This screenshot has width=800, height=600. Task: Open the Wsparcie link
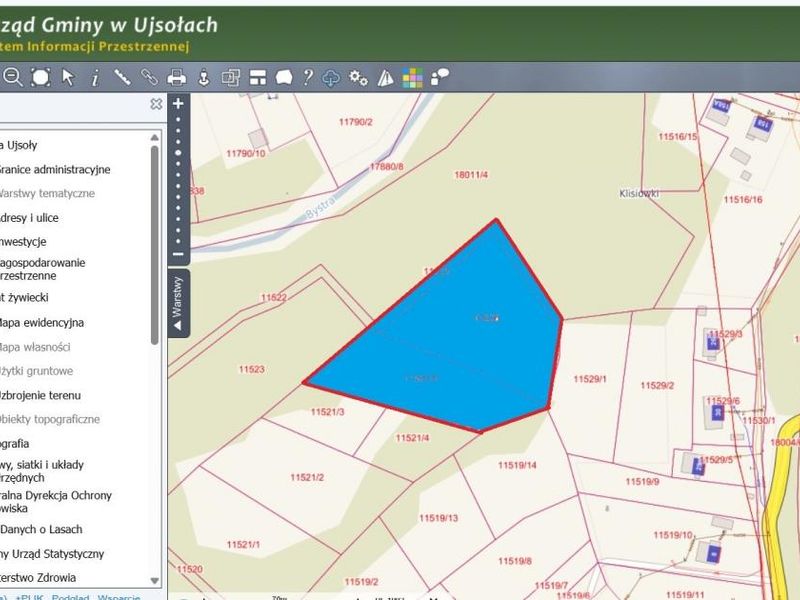point(119,597)
